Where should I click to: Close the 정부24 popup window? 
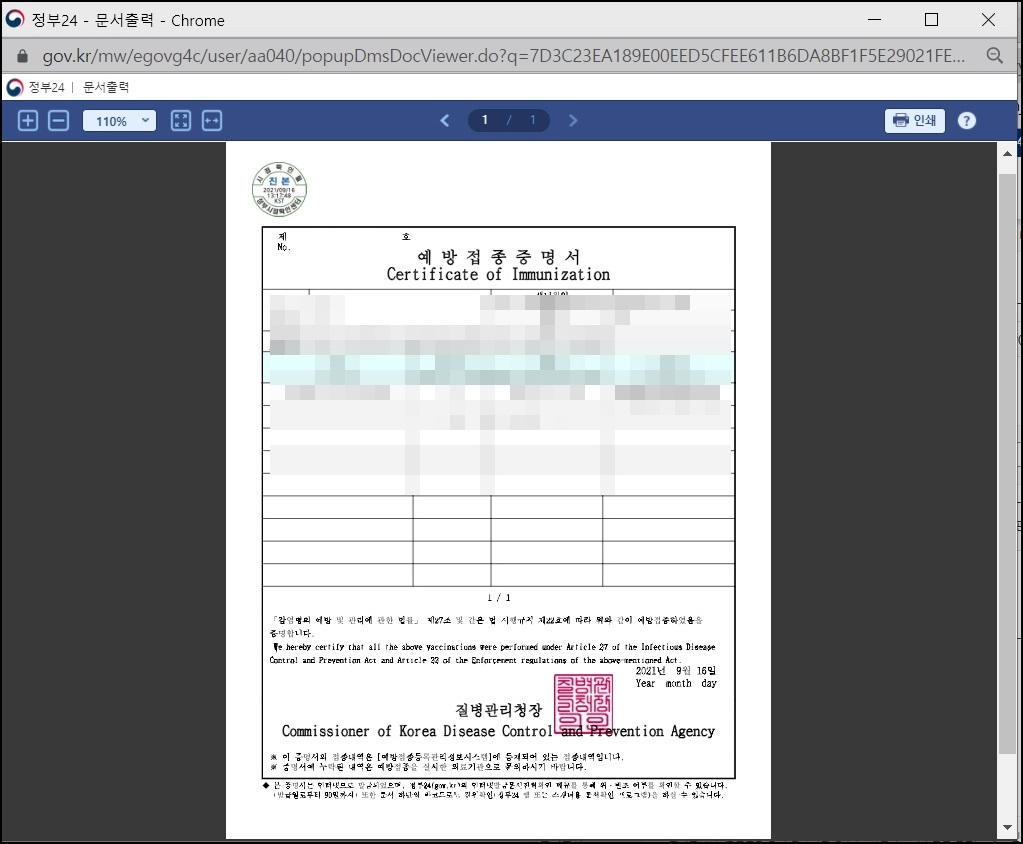pos(988,20)
